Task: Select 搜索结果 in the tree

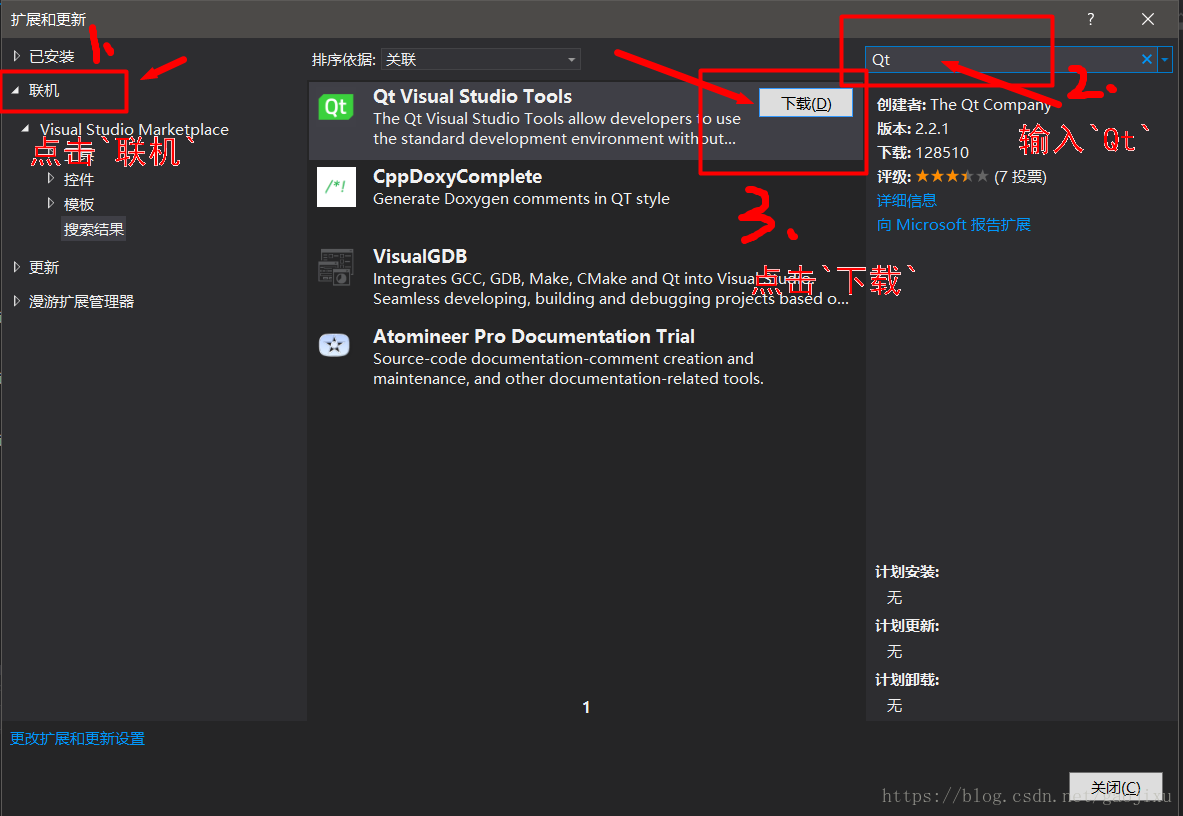Action: (x=94, y=229)
